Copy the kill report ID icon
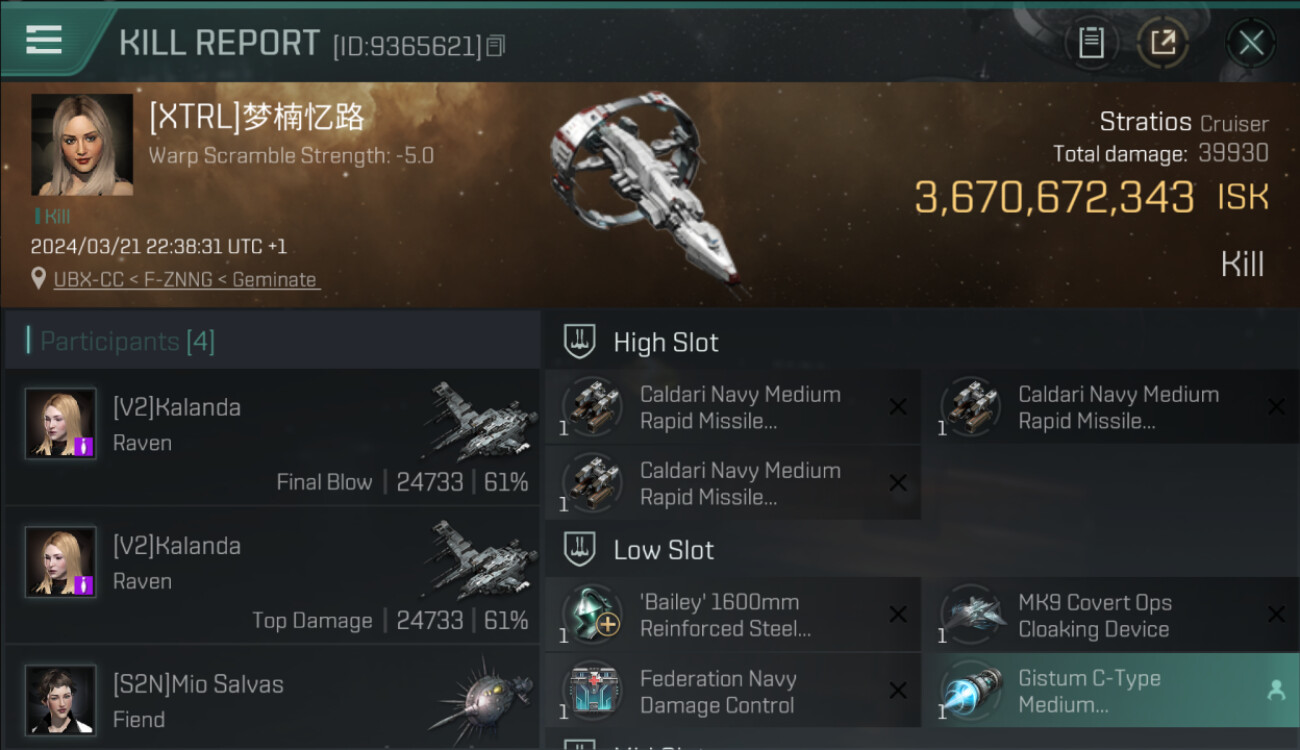Viewport: 1300px width, 750px height. click(496, 46)
